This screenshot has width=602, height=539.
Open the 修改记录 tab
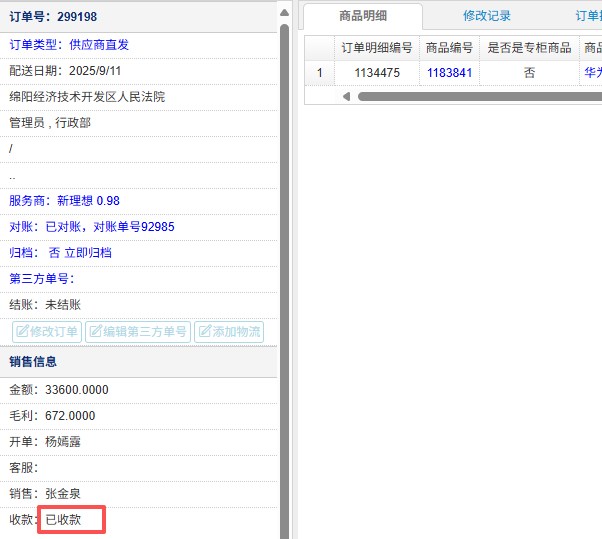point(487,16)
